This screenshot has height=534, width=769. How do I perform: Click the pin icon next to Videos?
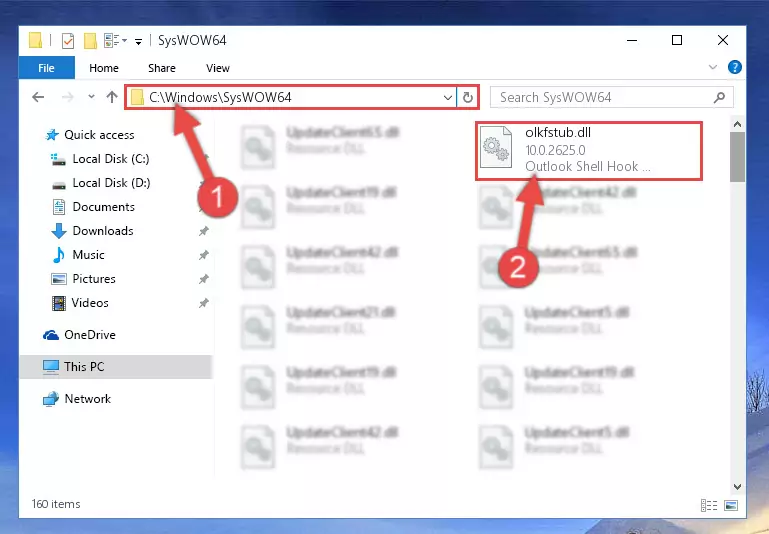coord(204,303)
